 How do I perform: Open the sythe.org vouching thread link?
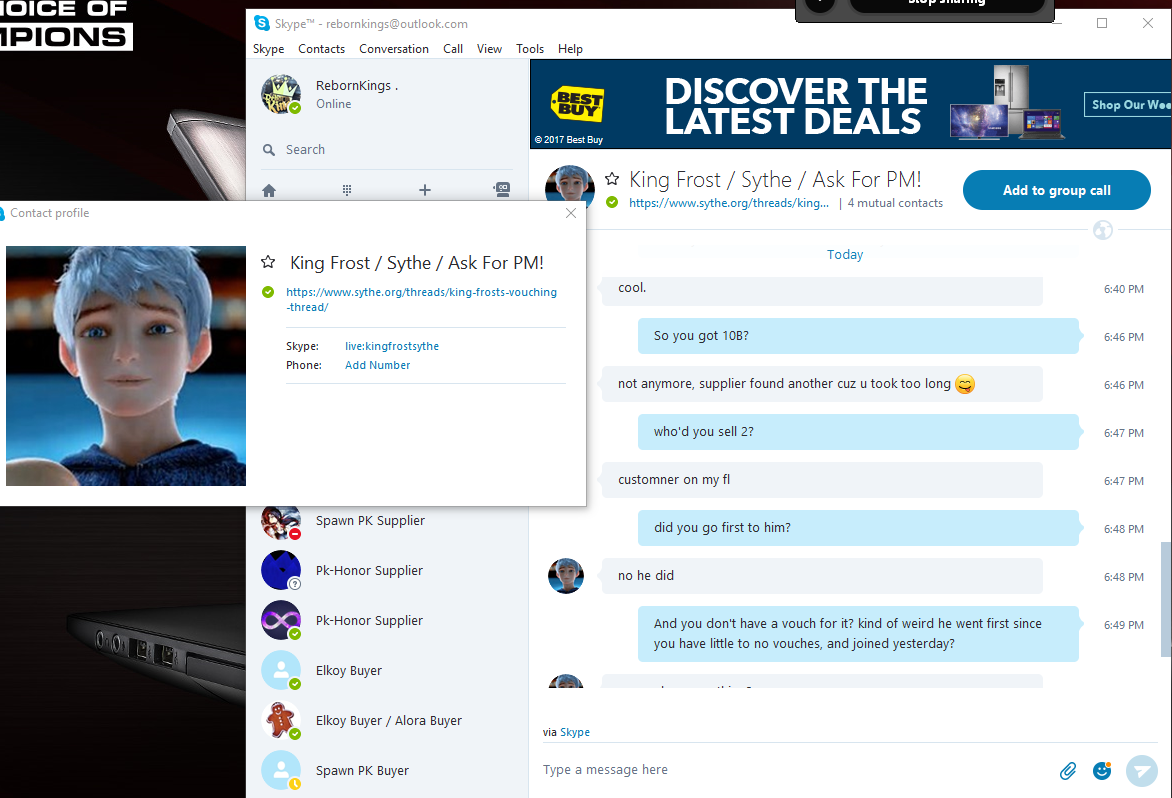pyautogui.click(x=422, y=300)
